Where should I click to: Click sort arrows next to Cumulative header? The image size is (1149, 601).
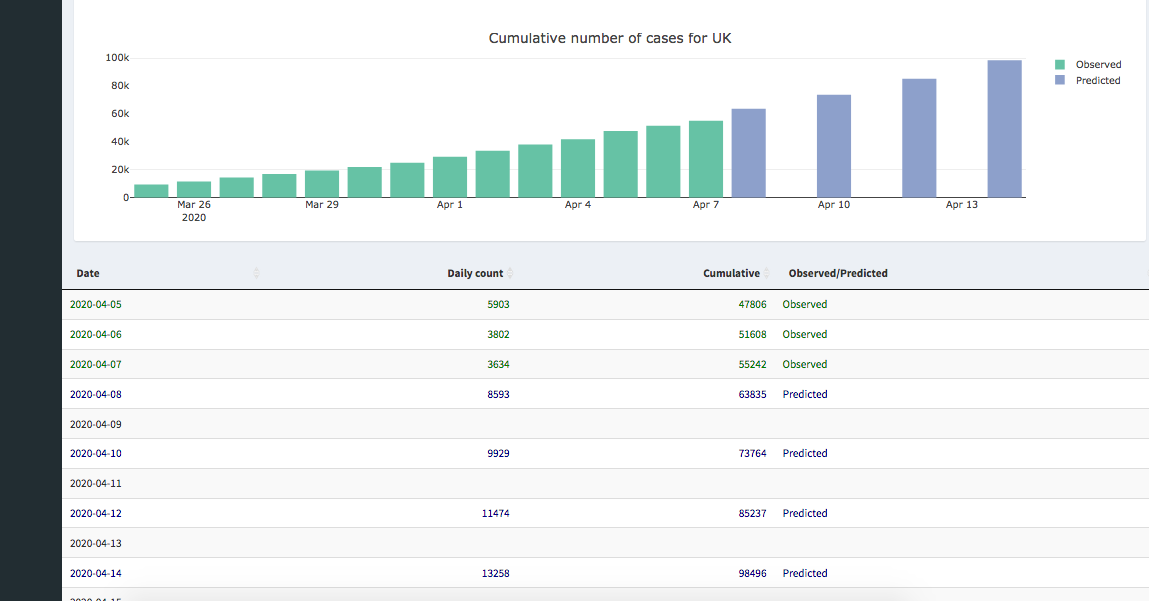pos(767,273)
